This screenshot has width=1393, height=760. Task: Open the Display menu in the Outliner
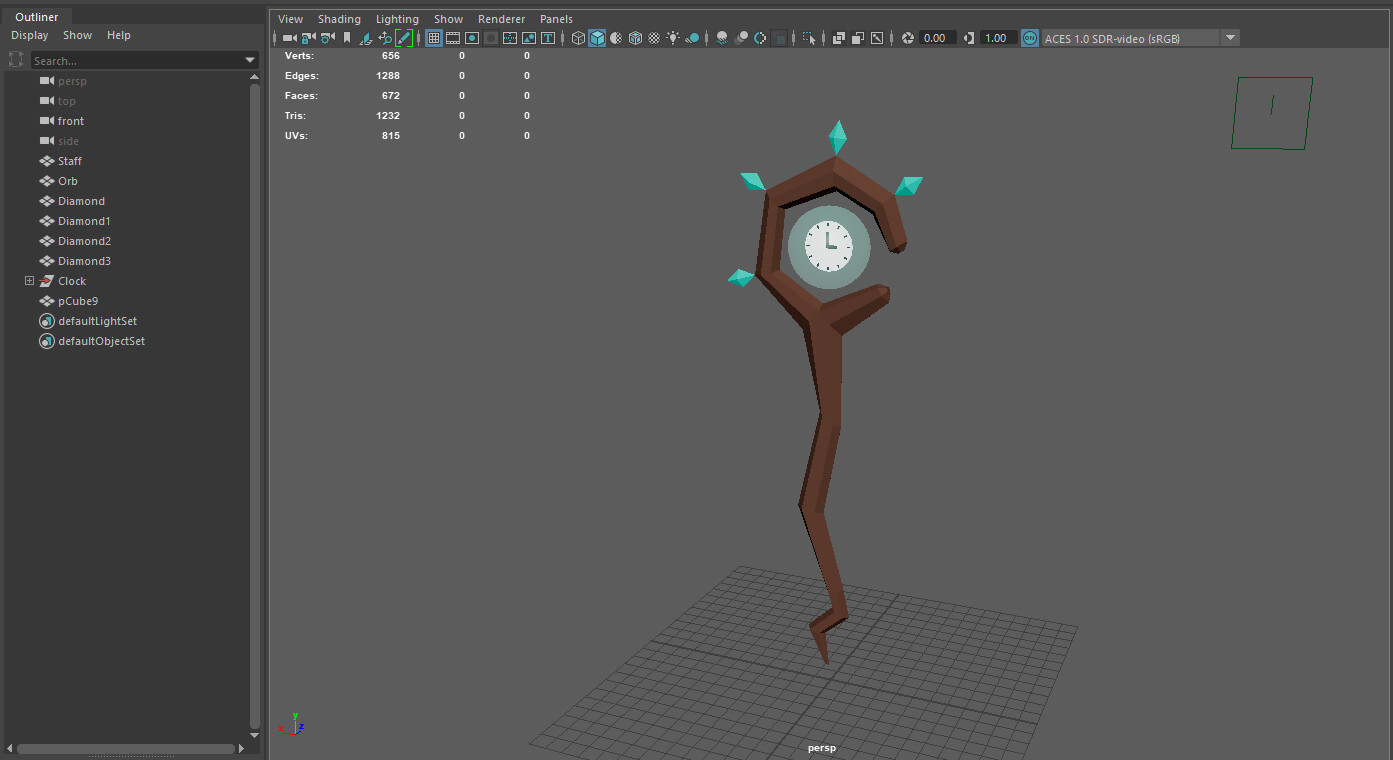29,34
